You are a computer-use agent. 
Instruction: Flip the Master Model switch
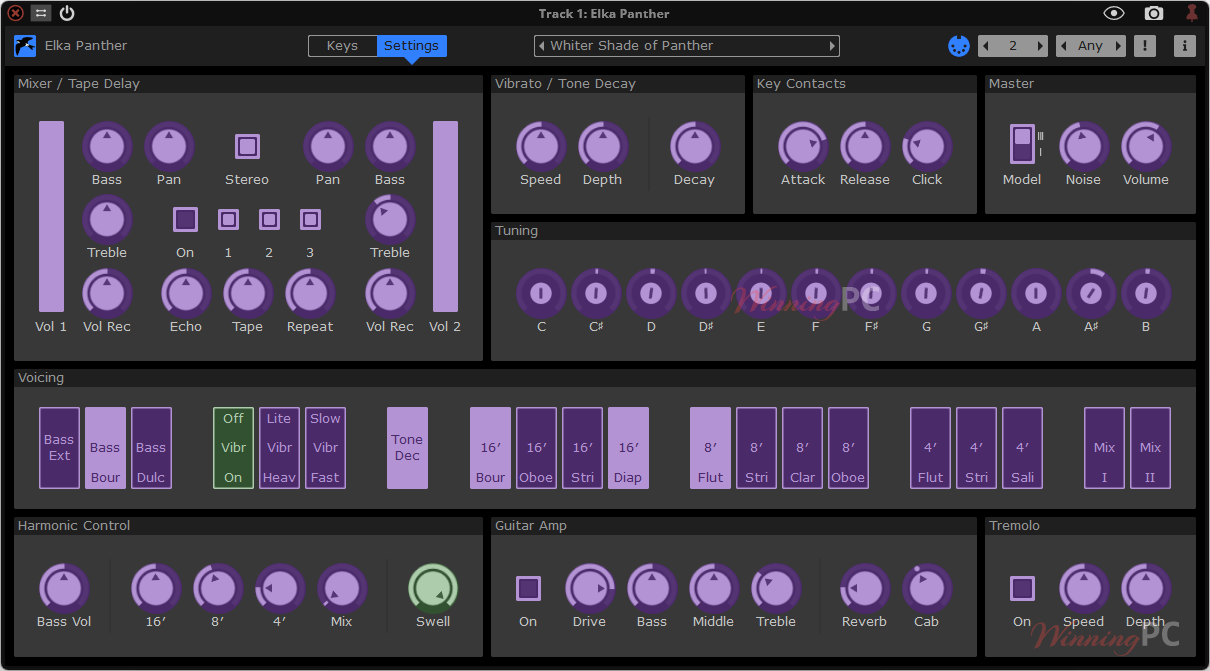point(1021,144)
